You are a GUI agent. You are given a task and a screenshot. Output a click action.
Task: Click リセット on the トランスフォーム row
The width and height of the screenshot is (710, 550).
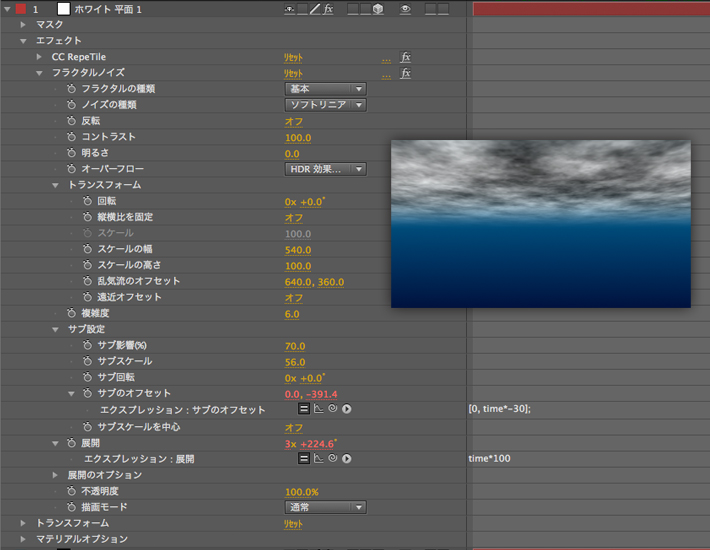[293, 523]
